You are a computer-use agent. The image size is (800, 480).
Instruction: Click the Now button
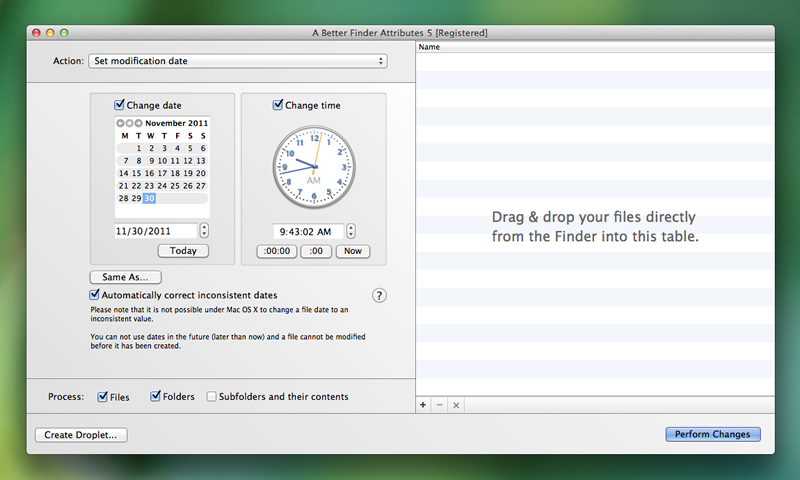click(x=353, y=251)
